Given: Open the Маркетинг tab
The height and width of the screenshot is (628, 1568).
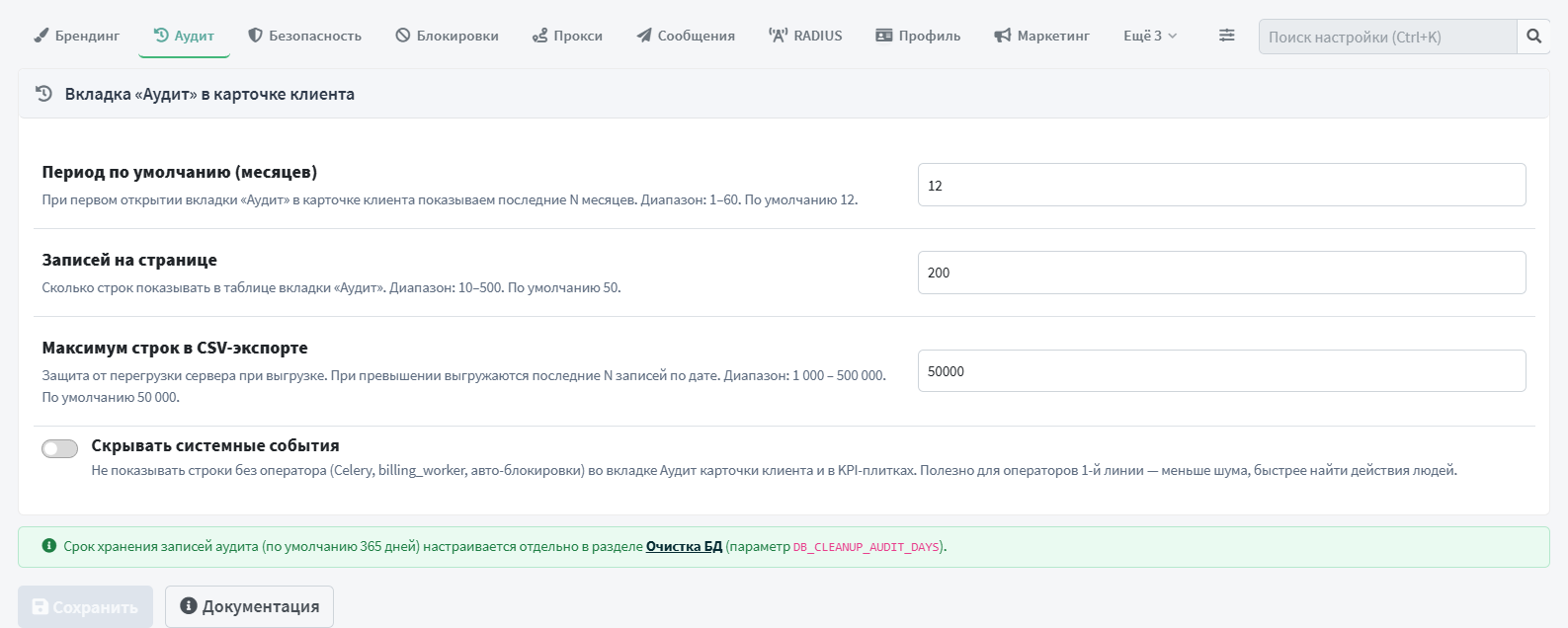Looking at the screenshot, I should (x=1042, y=36).
